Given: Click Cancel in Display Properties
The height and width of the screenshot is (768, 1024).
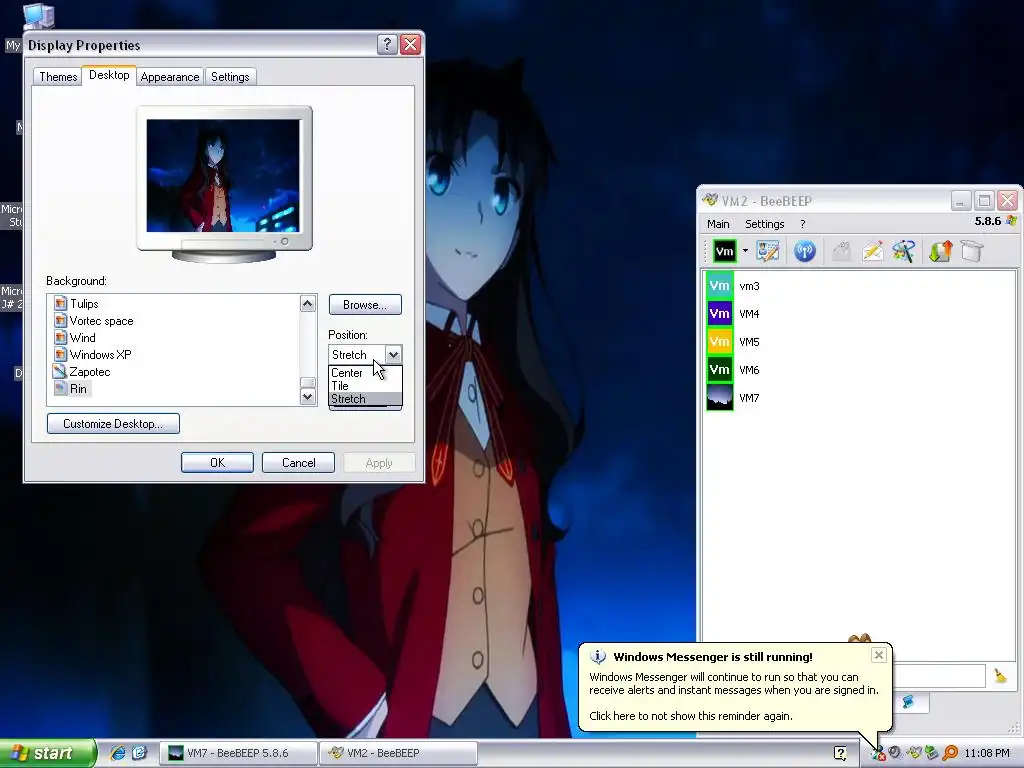Looking at the screenshot, I should 298,463.
